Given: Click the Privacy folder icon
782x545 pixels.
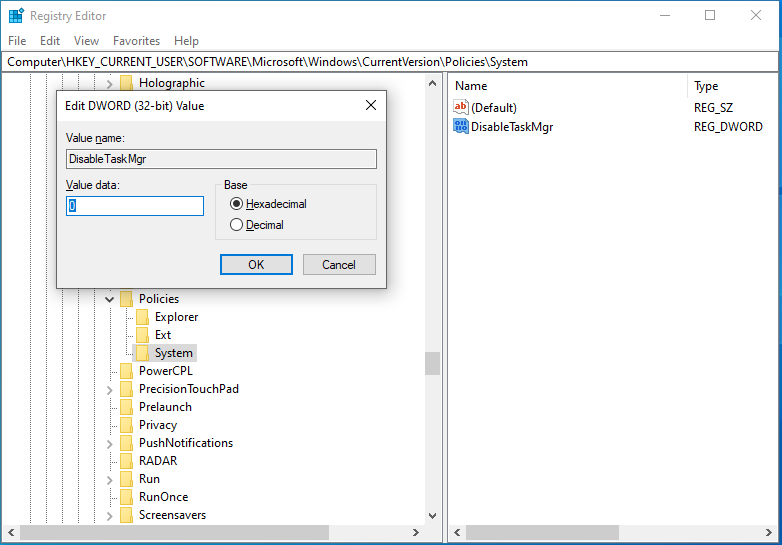Looking at the screenshot, I should click(x=127, y=425).
